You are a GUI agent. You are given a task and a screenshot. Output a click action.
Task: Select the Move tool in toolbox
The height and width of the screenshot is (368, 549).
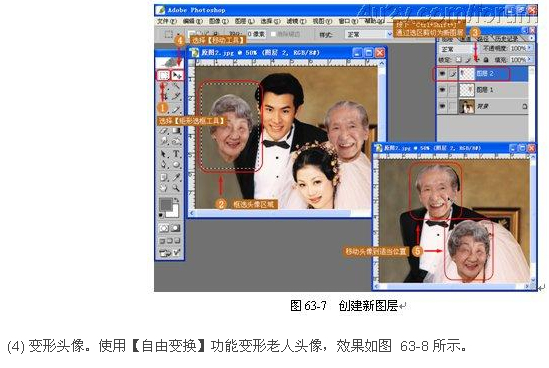tap(177, 75)
